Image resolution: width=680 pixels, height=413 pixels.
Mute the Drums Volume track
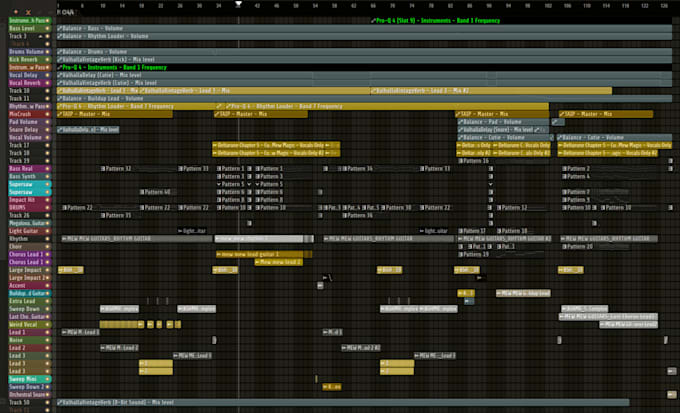tap(47, 52)
